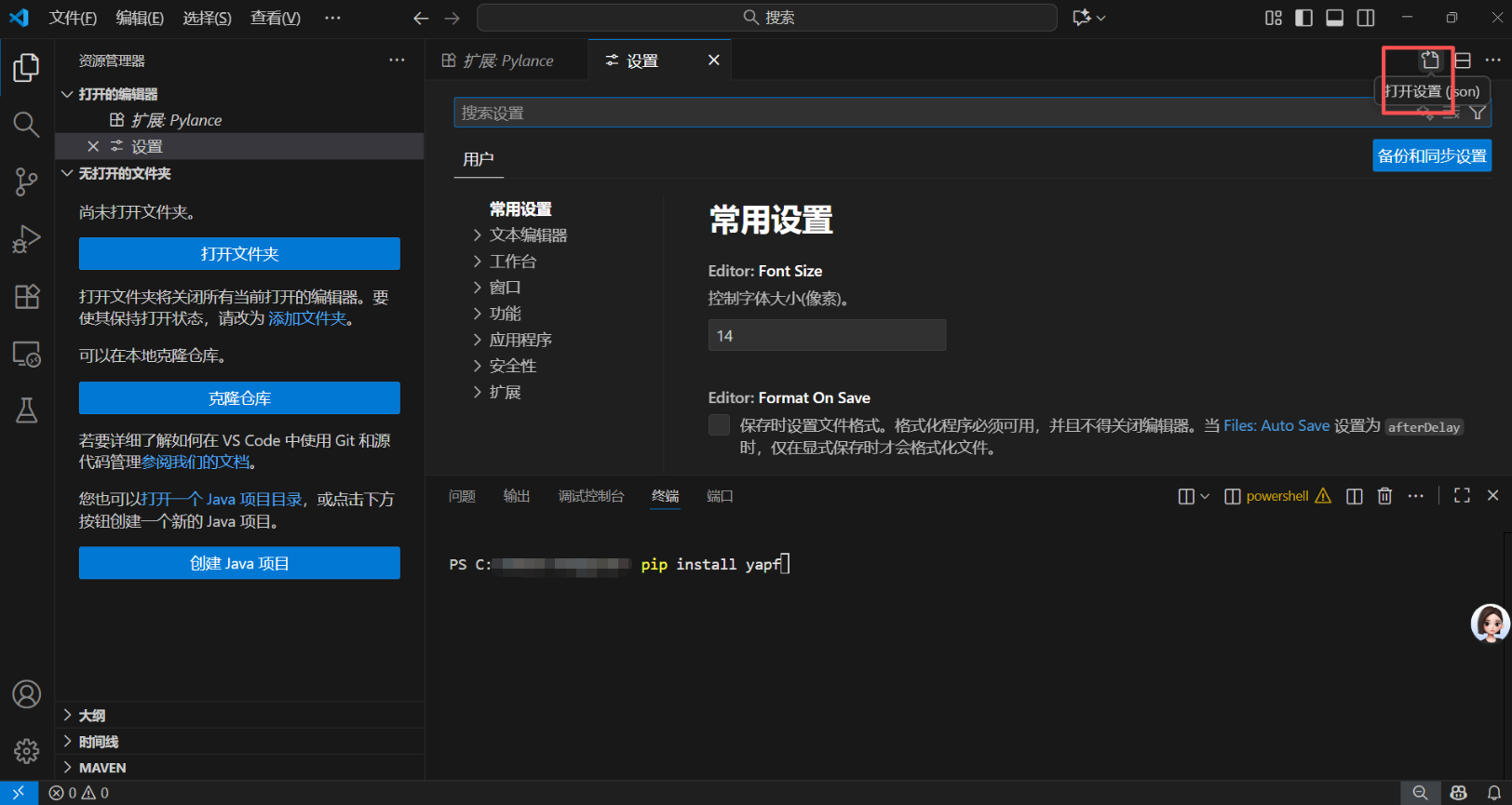Customize layout icon in title bar
Image resolution: width=1512 pixels, height=805 pixels.
[x=1273, y=18]
